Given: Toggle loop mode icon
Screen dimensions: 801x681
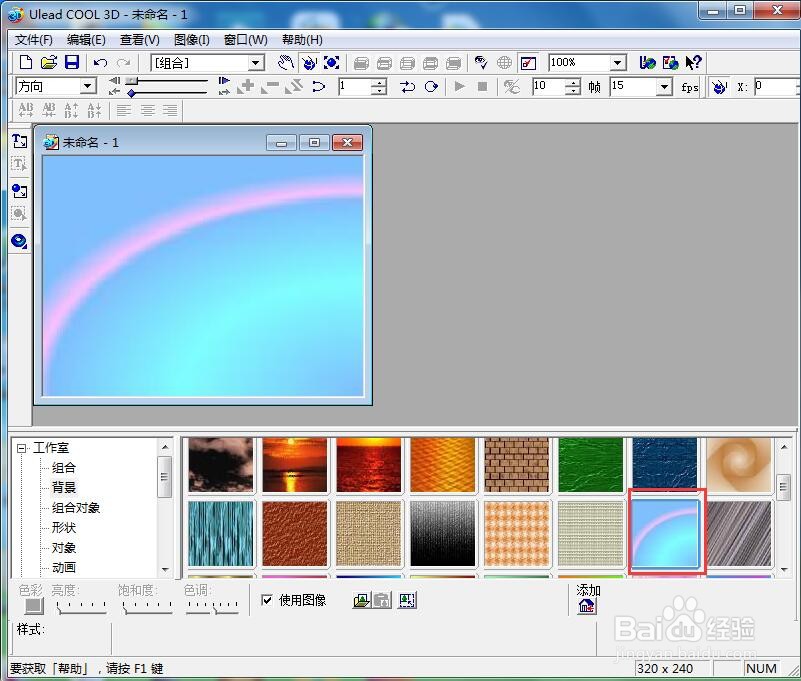Looking at the screenshot, I should tap(431, 86).
